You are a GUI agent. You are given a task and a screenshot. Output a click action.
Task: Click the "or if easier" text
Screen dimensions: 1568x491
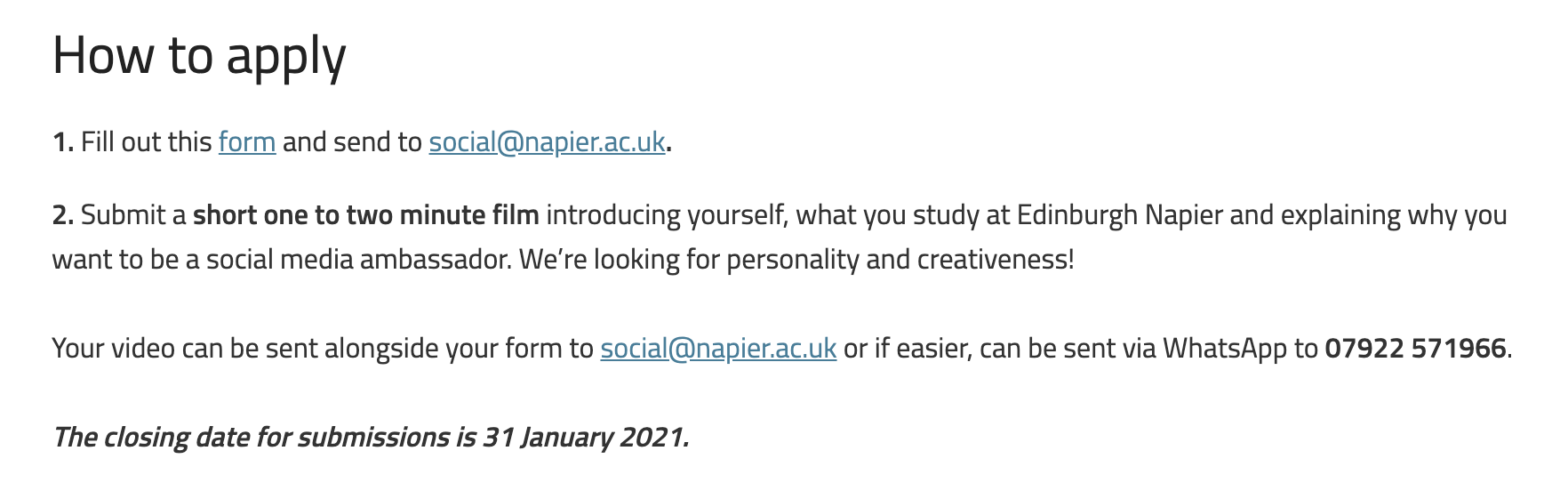pos(908,348)
